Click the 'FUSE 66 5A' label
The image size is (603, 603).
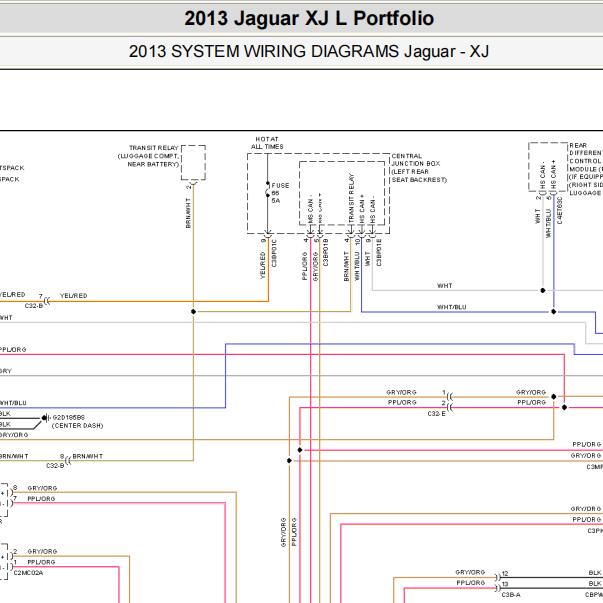pyautogui.click(x=280, y=193)
